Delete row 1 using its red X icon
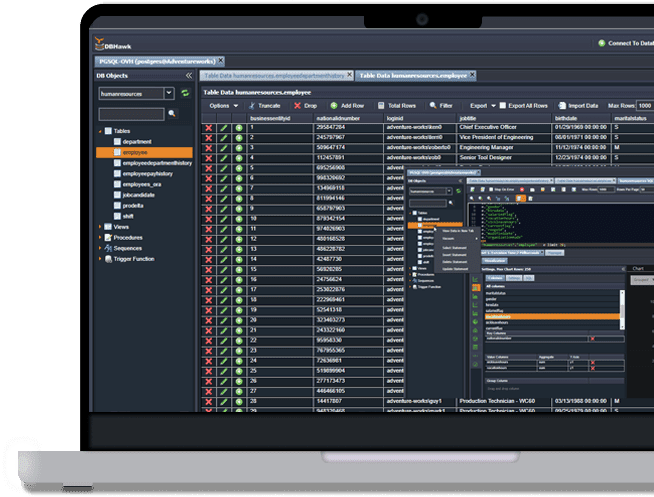Image resolution: width=654 pixels, height=497 pixels. 209,128
